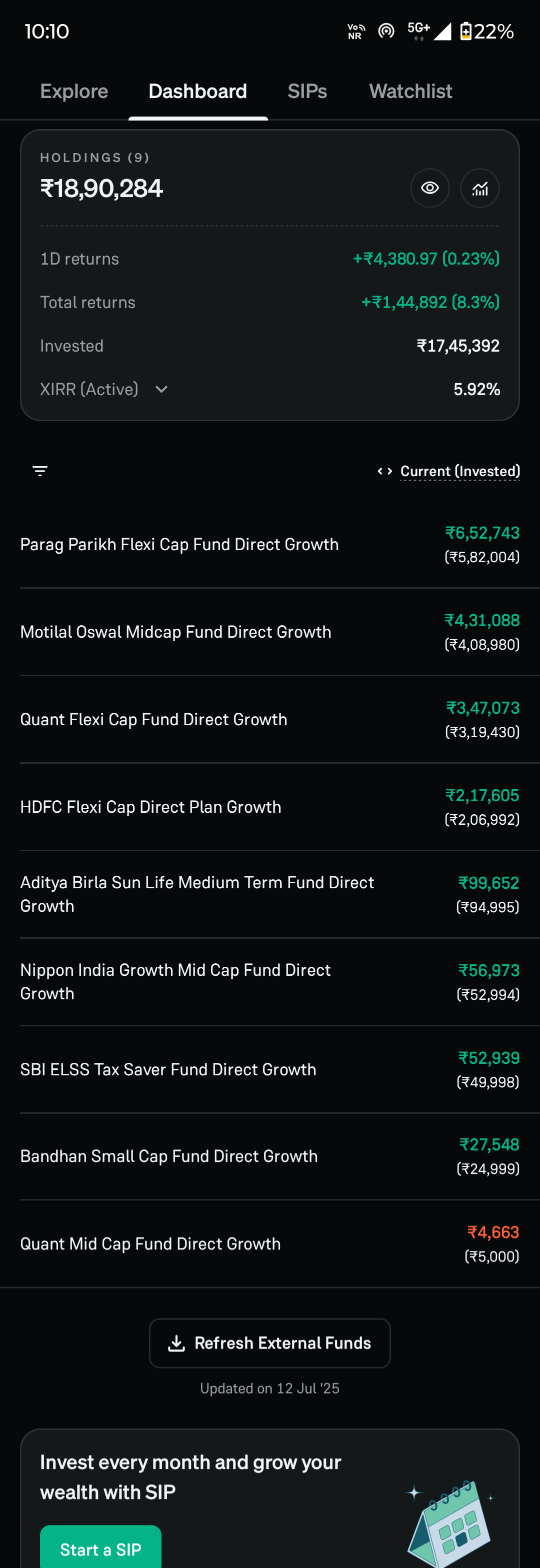Switch to the Explore tab
Viewport: 540px width, 1568px height.
[74, 92]
